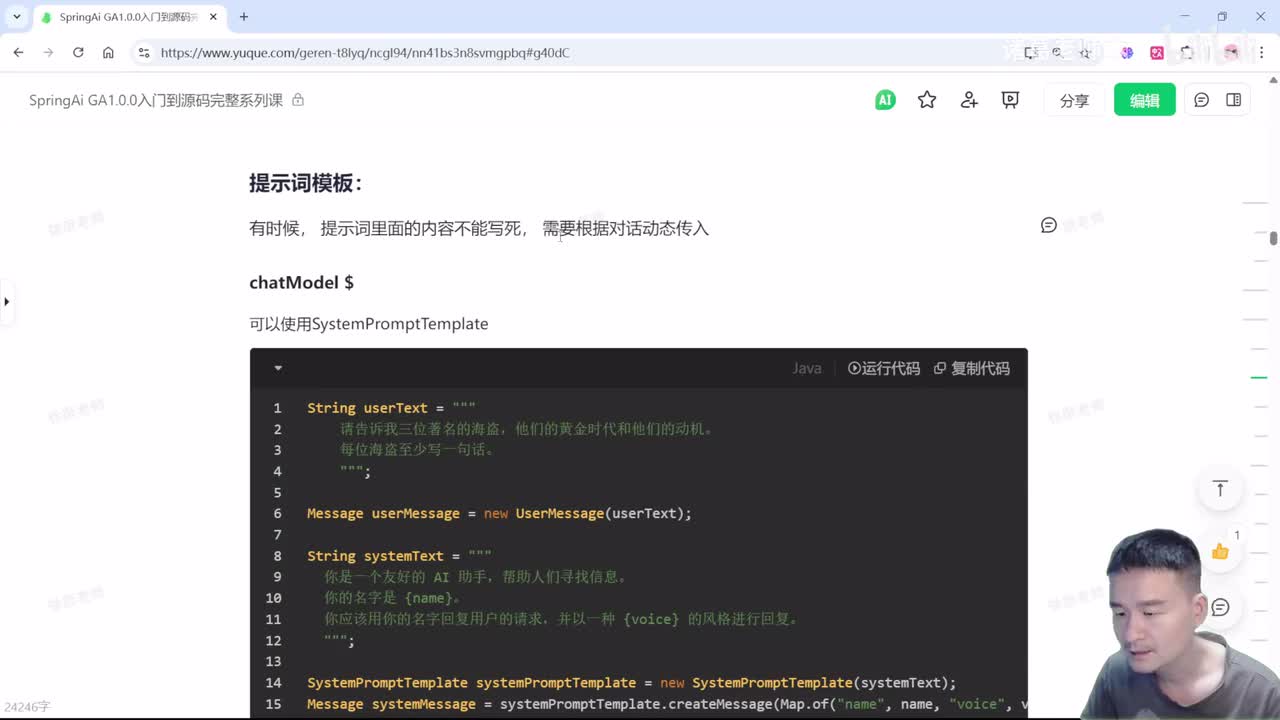Click the {voice} placeholder in code
The width and height of the screenshot is (1280, 720).
coord(651,619)
